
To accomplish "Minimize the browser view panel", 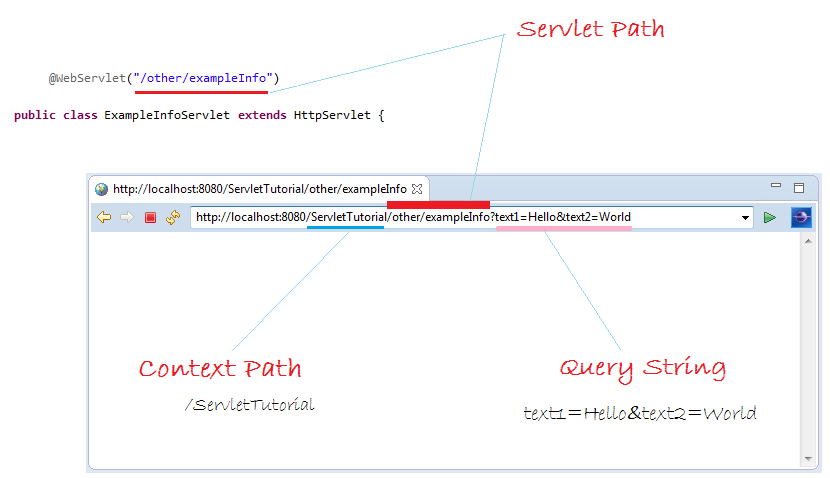I will click(776, 187).
